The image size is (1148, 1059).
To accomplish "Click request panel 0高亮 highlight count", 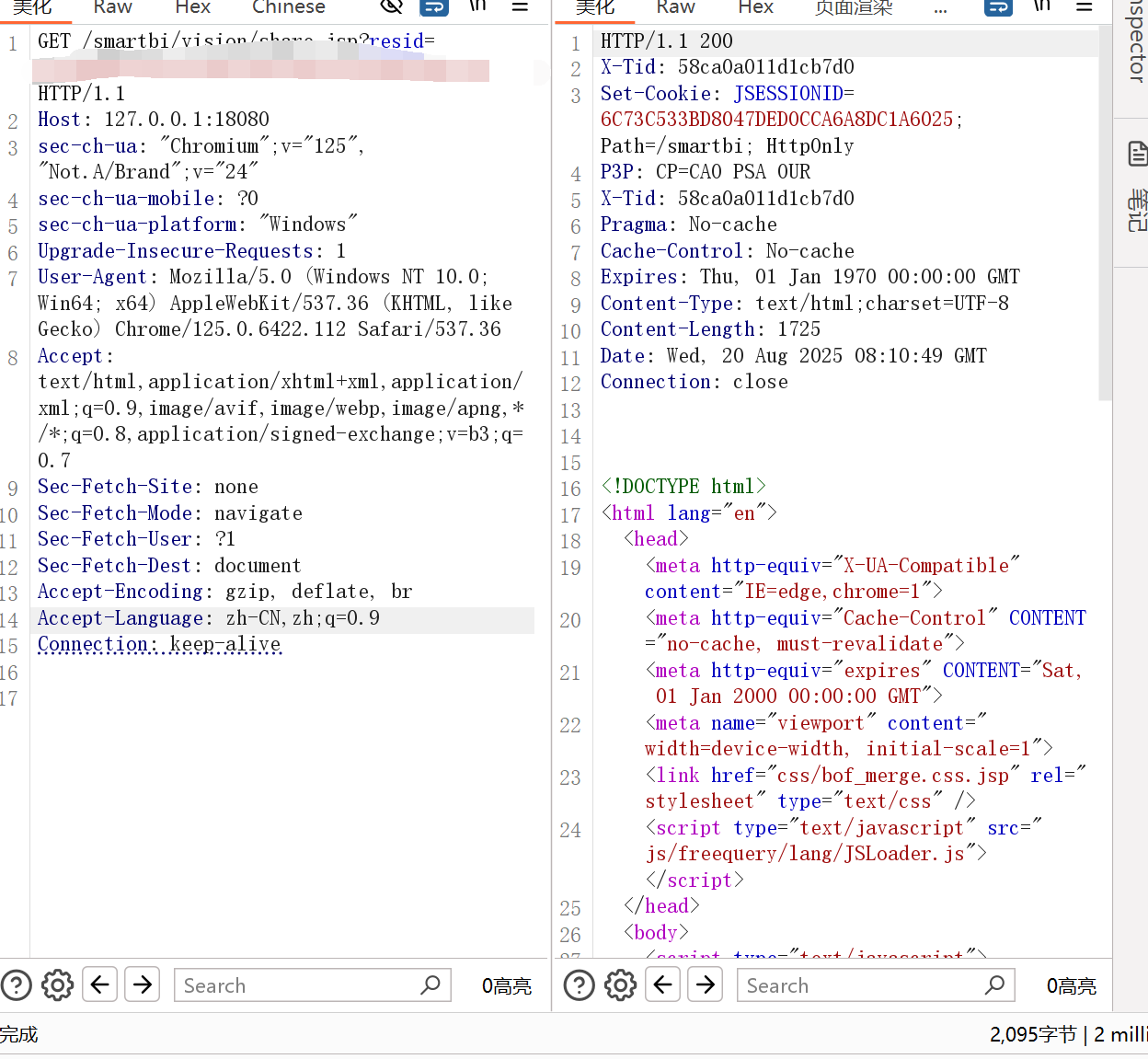I will click(x=507, y=986).
